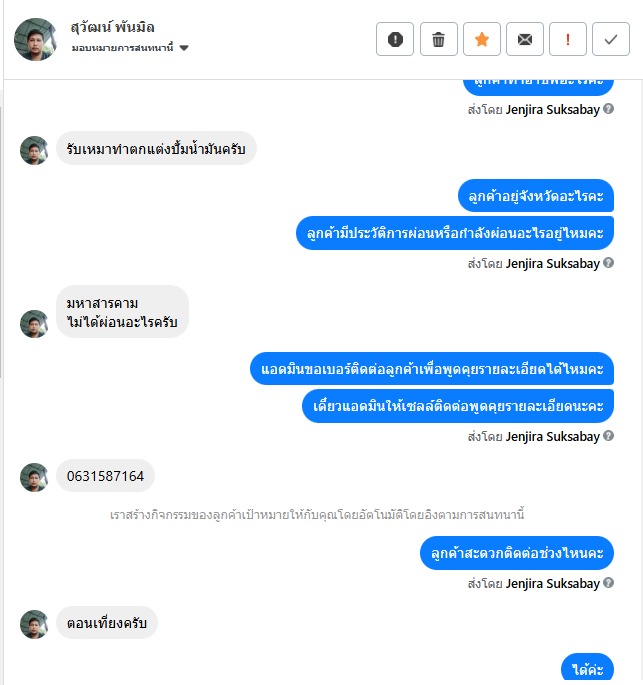Click avatar next to ตอนเที่ยงครับ message

click(34, 624)
